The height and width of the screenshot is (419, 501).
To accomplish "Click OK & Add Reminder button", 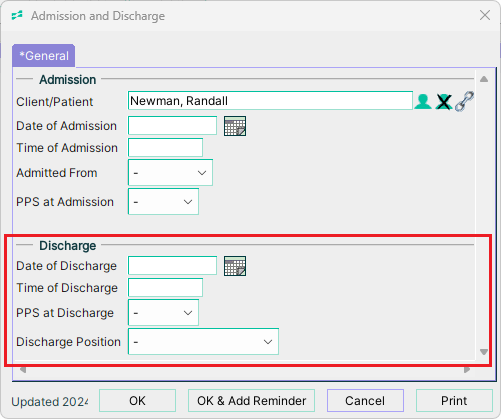I will [x=251, y=401].
